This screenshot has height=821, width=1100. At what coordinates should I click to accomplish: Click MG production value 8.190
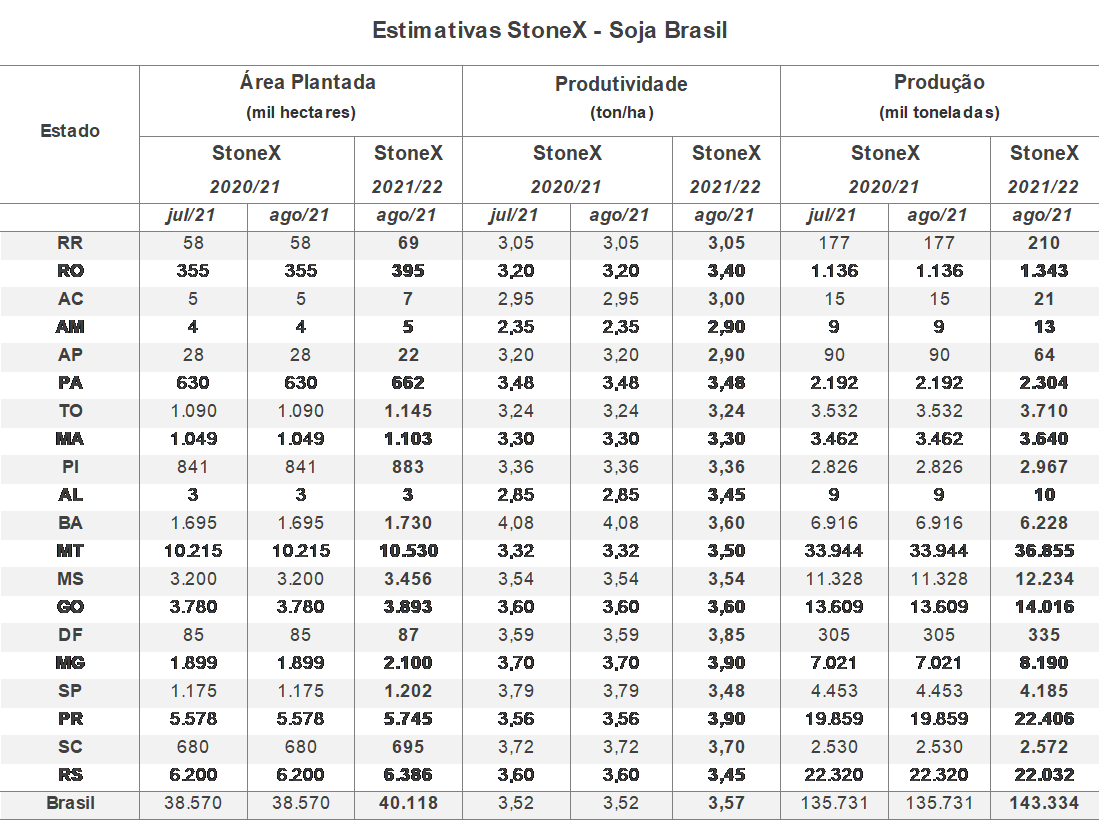click(x=1043, y=662)
